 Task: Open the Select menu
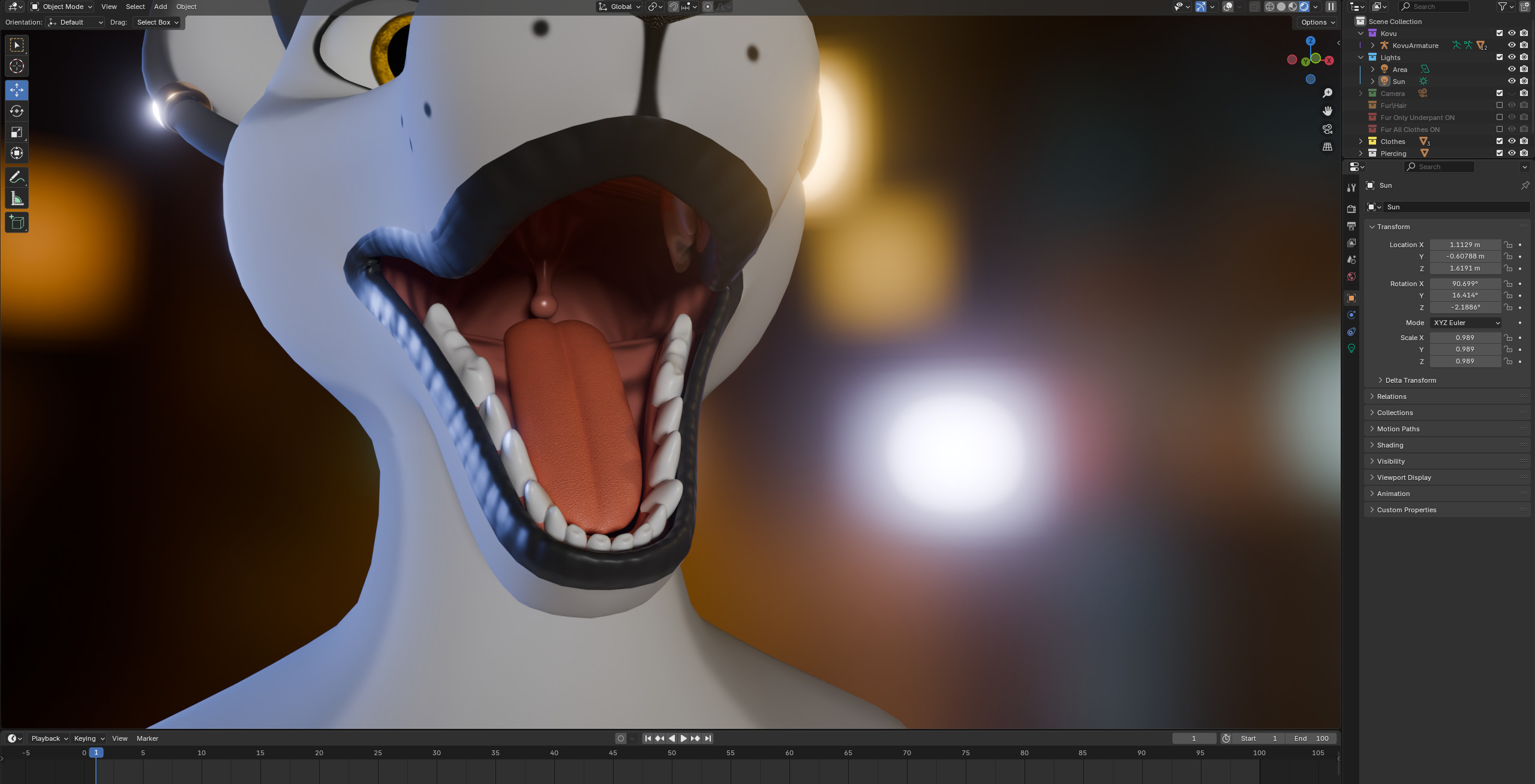click(x=135, y=7)
